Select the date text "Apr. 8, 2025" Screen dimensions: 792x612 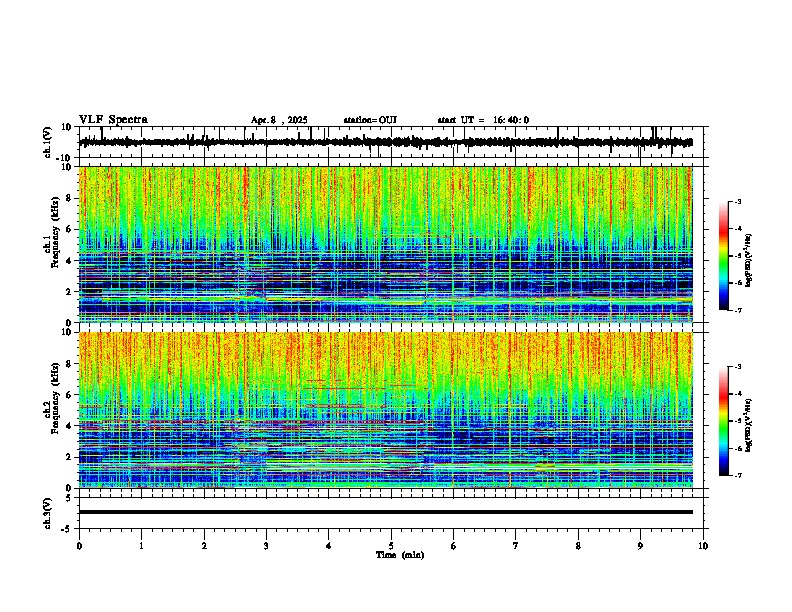(x=279, y=120)
